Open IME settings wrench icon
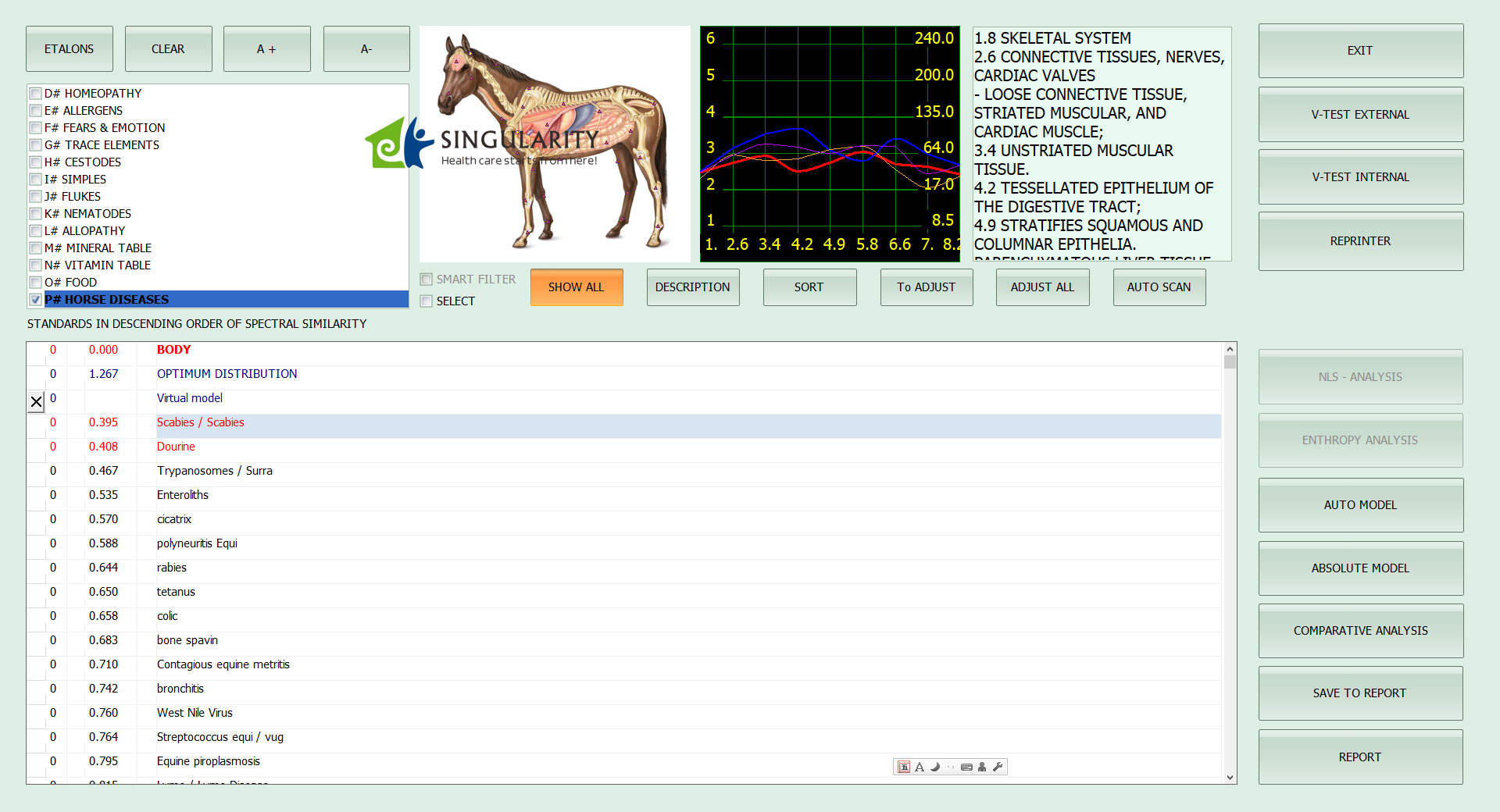 point(998,767)
